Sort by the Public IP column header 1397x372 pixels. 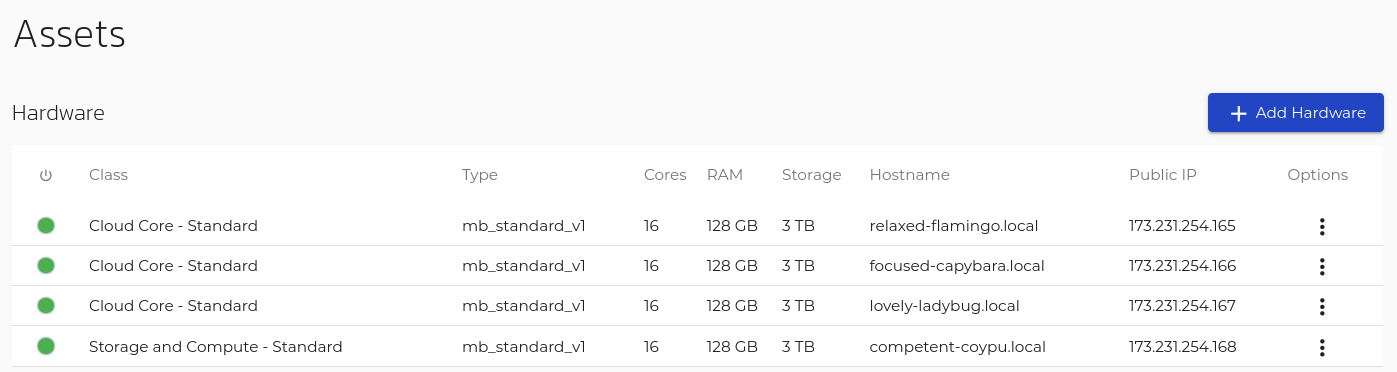click(1163, 175)
